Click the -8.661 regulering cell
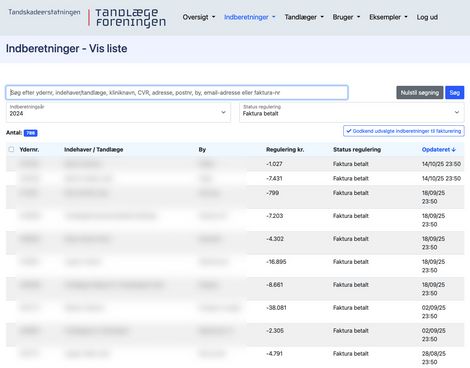 click(x=275, y=285)
